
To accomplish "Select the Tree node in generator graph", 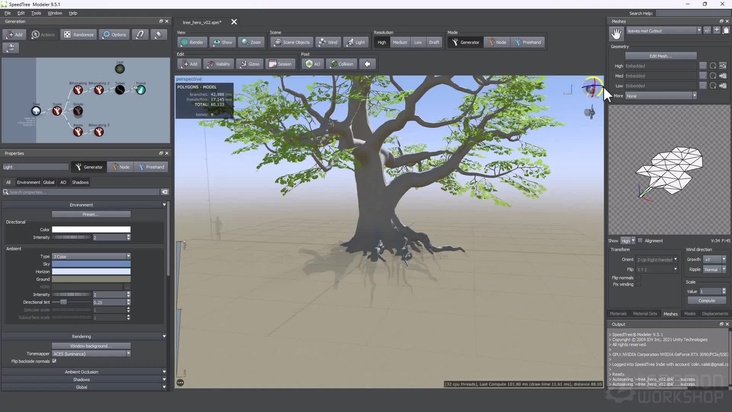I will tap(36, 111).
